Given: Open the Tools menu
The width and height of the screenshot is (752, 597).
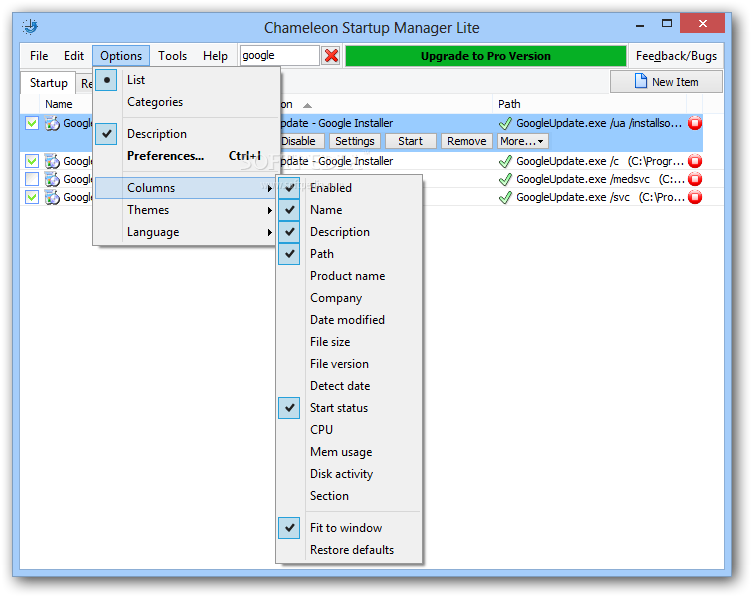Looking at the screenshot, I should pos(172,56).
